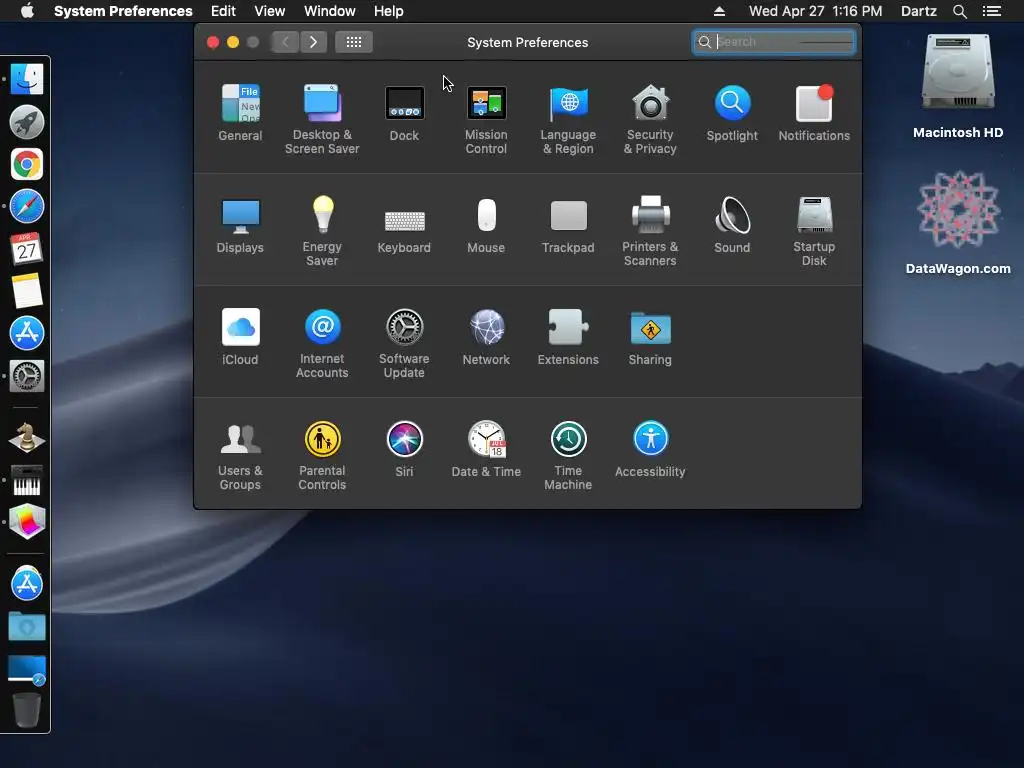Screen dimensions: 1024x768
Task: Open the Dock preferences pane
Action: (404, 113)
